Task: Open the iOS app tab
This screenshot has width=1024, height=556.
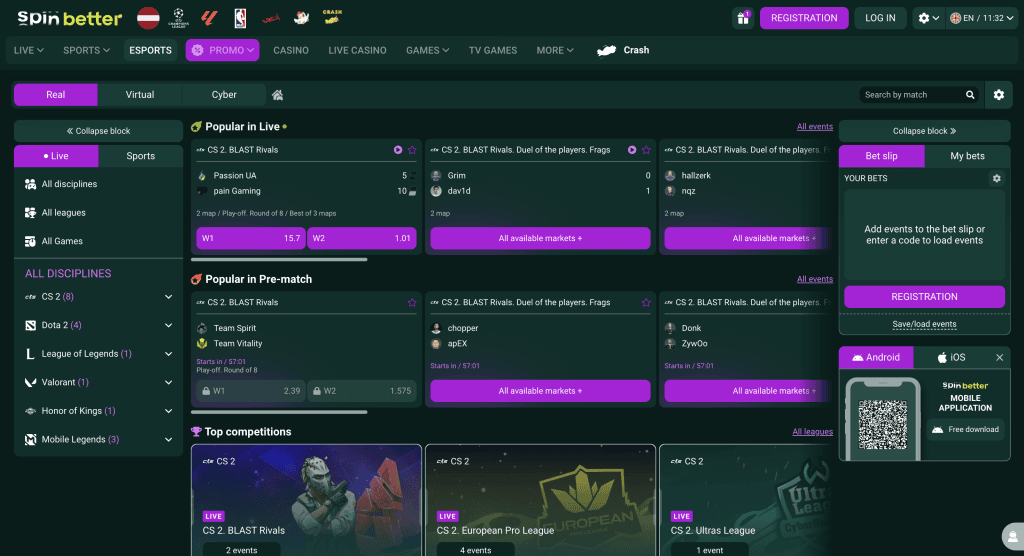Action: coord(951,357)
